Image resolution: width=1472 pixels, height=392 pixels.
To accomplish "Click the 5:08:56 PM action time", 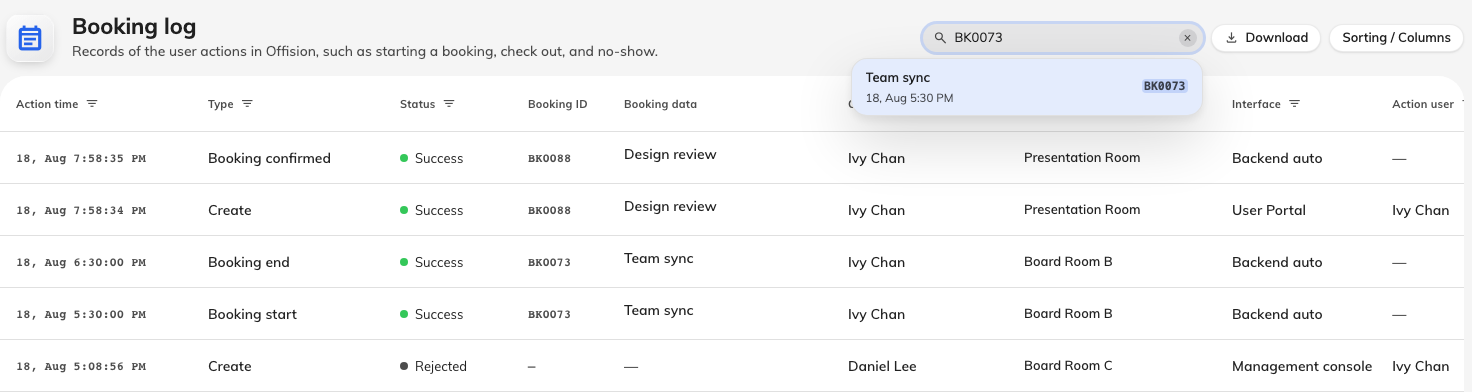I will (81, 366).
